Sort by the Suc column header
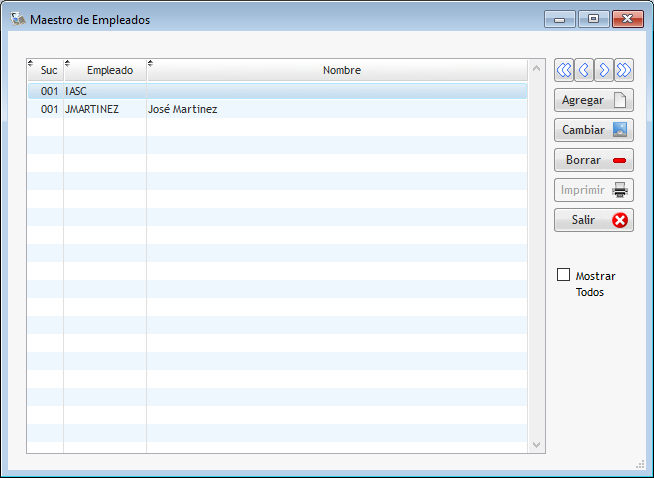 coord(45,70)
